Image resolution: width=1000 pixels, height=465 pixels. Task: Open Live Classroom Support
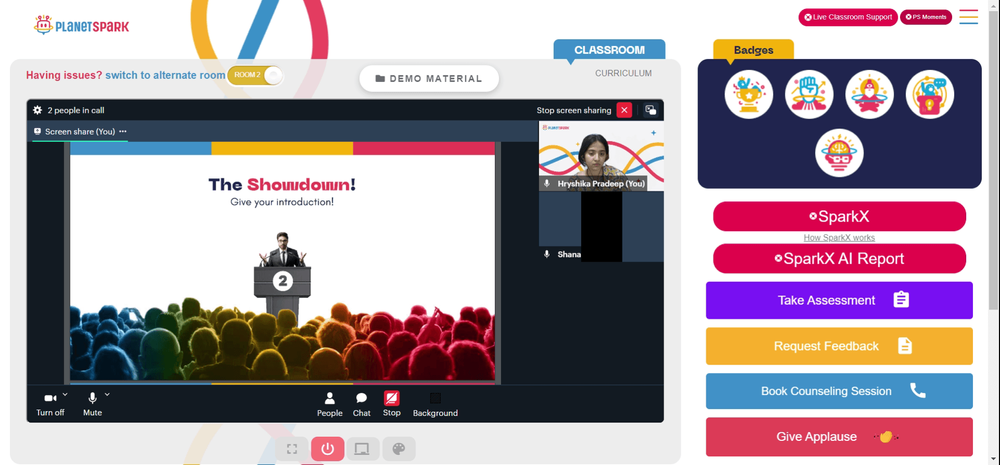pos(848,17)
